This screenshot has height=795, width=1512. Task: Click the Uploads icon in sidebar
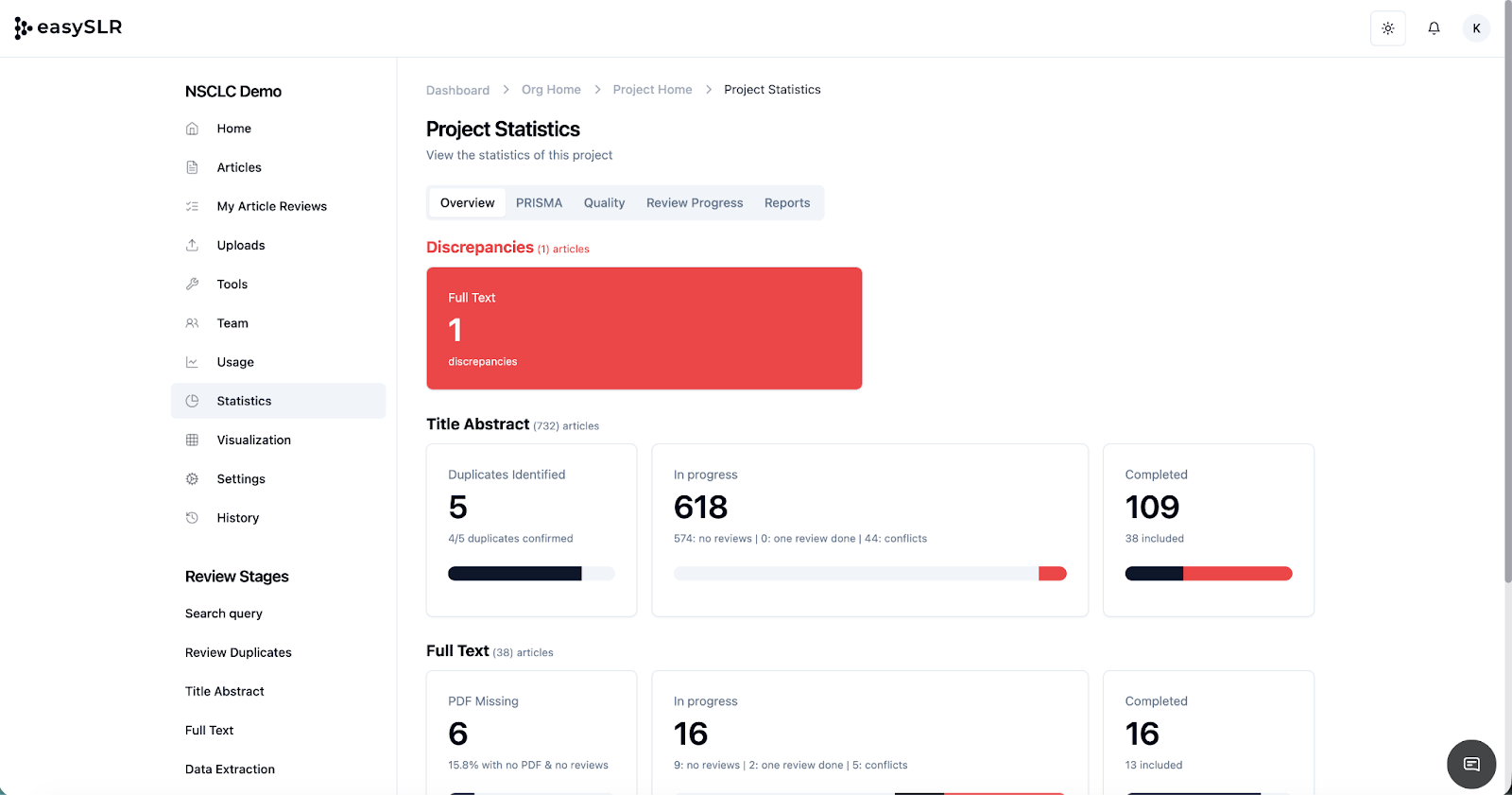[192, 245]
